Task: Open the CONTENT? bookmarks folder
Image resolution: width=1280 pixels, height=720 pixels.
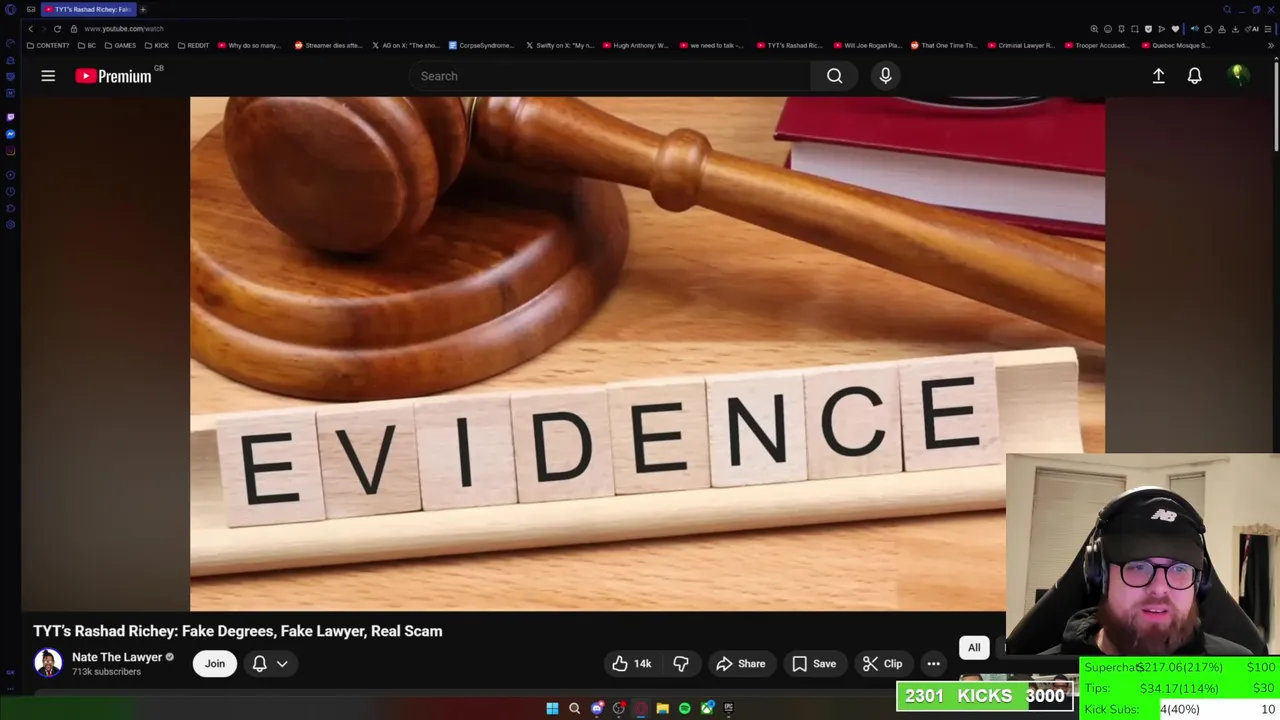Action: tap(48, 45)
